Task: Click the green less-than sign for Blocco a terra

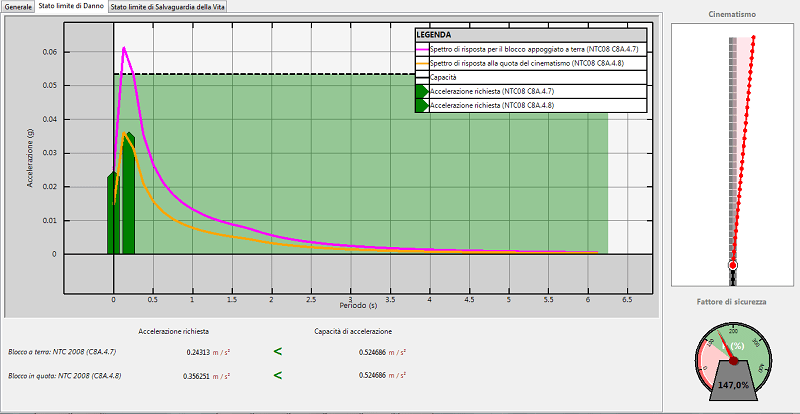Action: tap(278, 351)
